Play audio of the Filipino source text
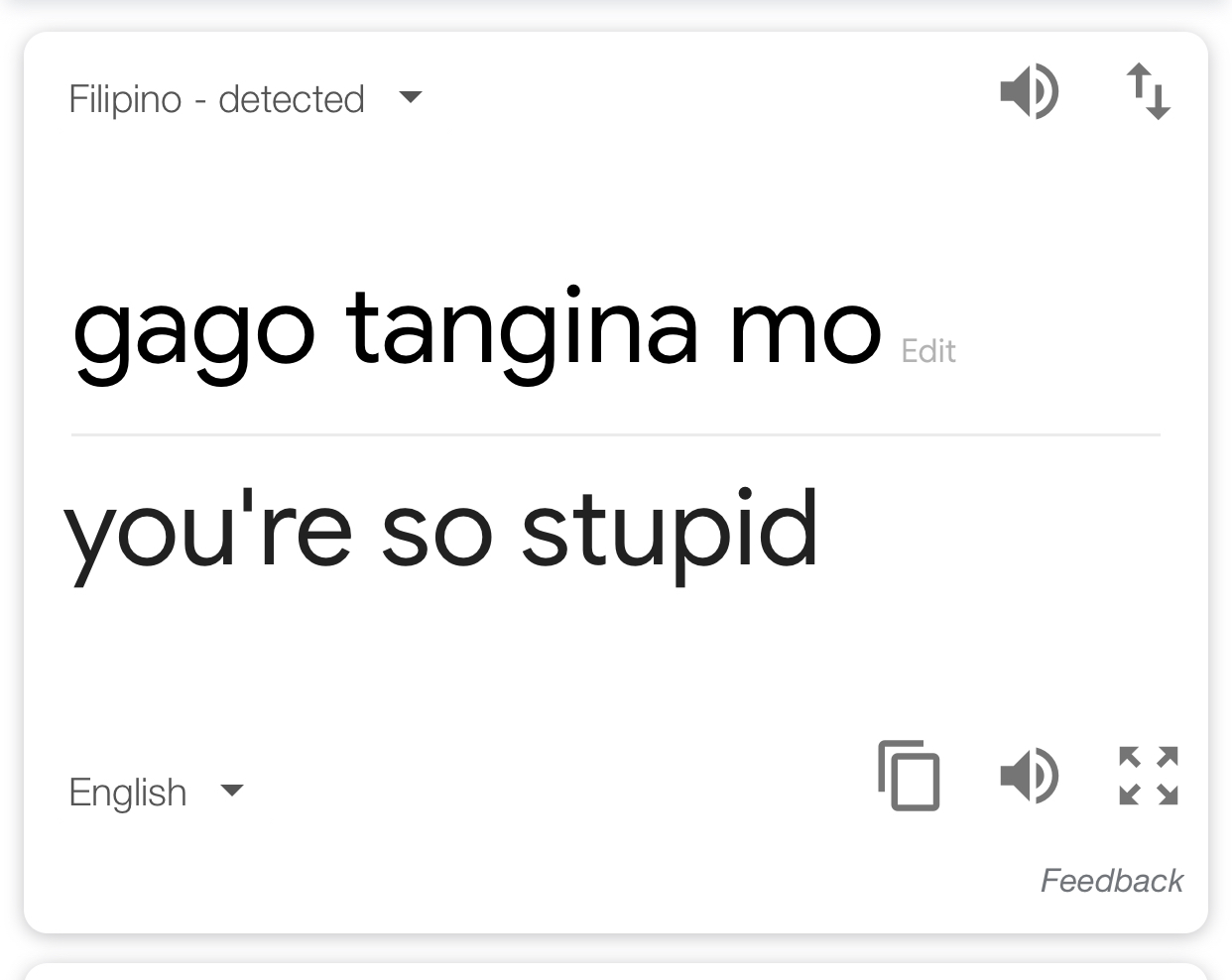1232x980 pixels. tap(1029, 91)
